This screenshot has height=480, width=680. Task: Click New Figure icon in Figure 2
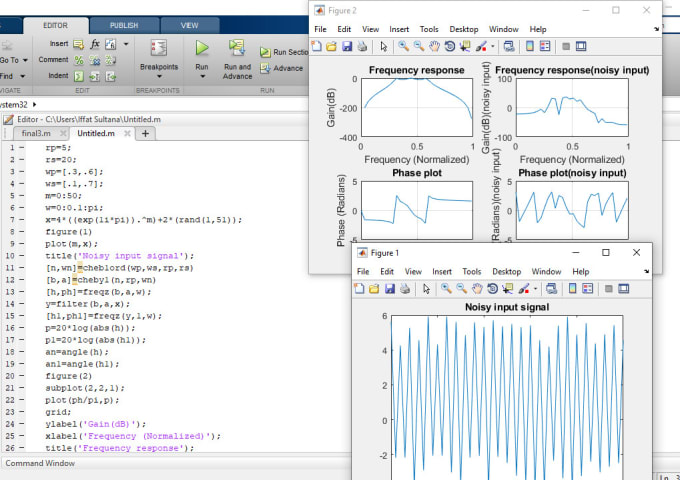317,46
